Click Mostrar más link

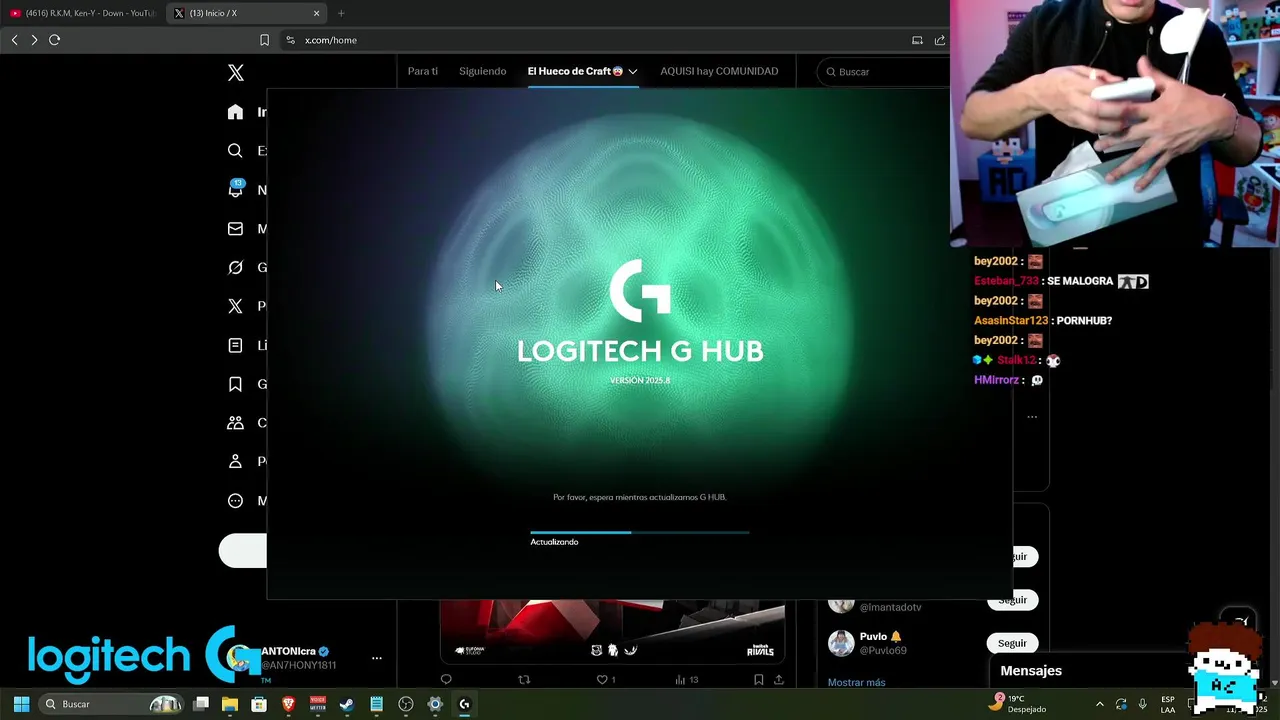pos(856,682)
